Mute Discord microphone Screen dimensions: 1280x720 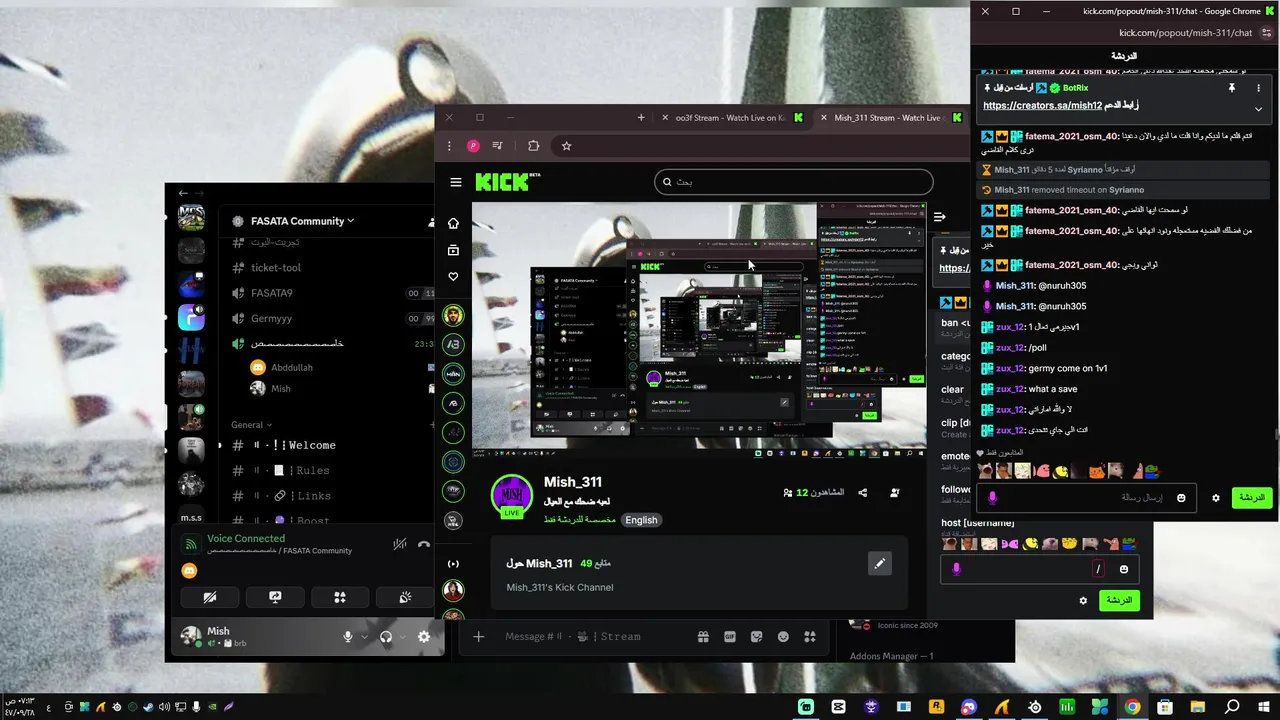coord(348,637)
